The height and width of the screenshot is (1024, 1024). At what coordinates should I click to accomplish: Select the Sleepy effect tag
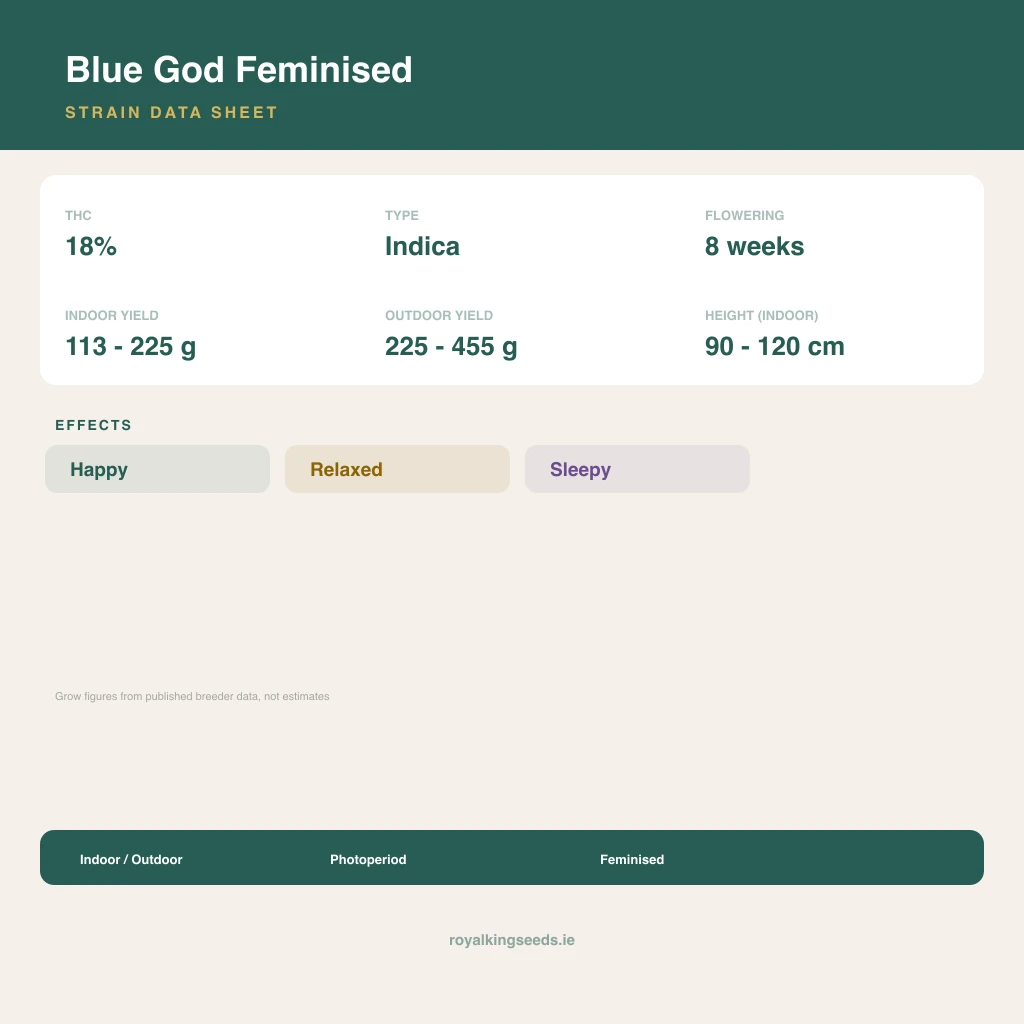coord(637,469)
